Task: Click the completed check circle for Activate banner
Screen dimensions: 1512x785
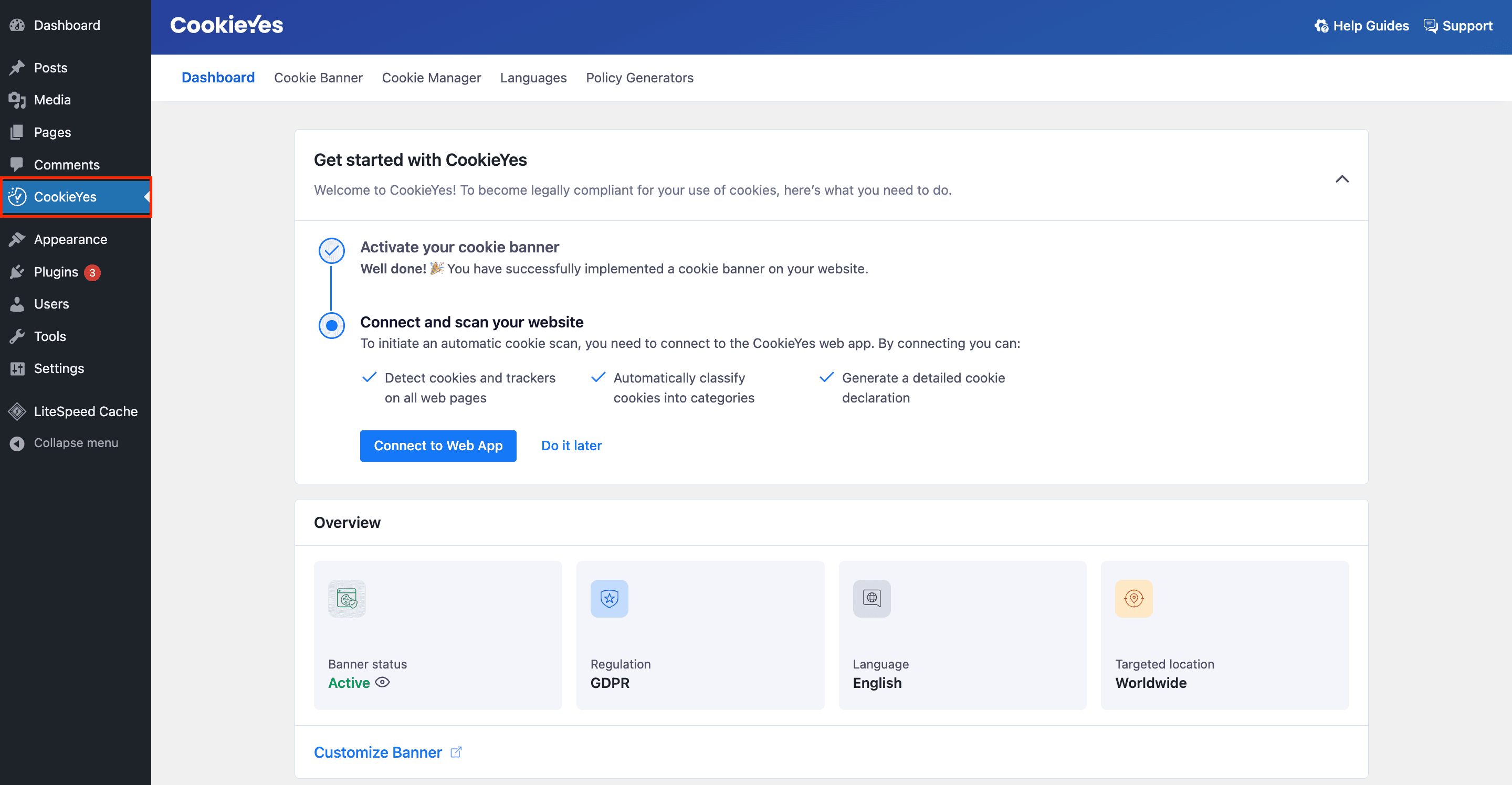Action: coord(332,251)
